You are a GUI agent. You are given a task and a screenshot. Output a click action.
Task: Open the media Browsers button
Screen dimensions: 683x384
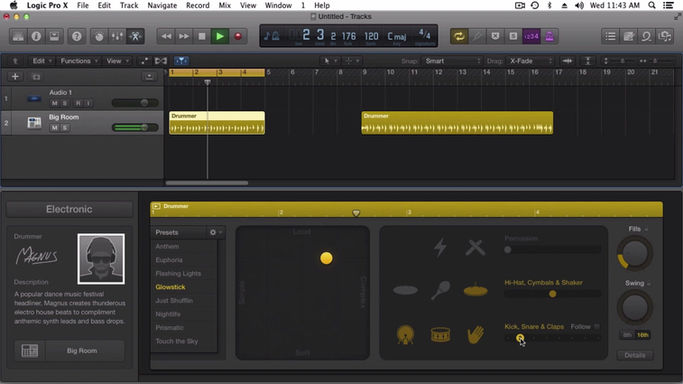(665, 36)
